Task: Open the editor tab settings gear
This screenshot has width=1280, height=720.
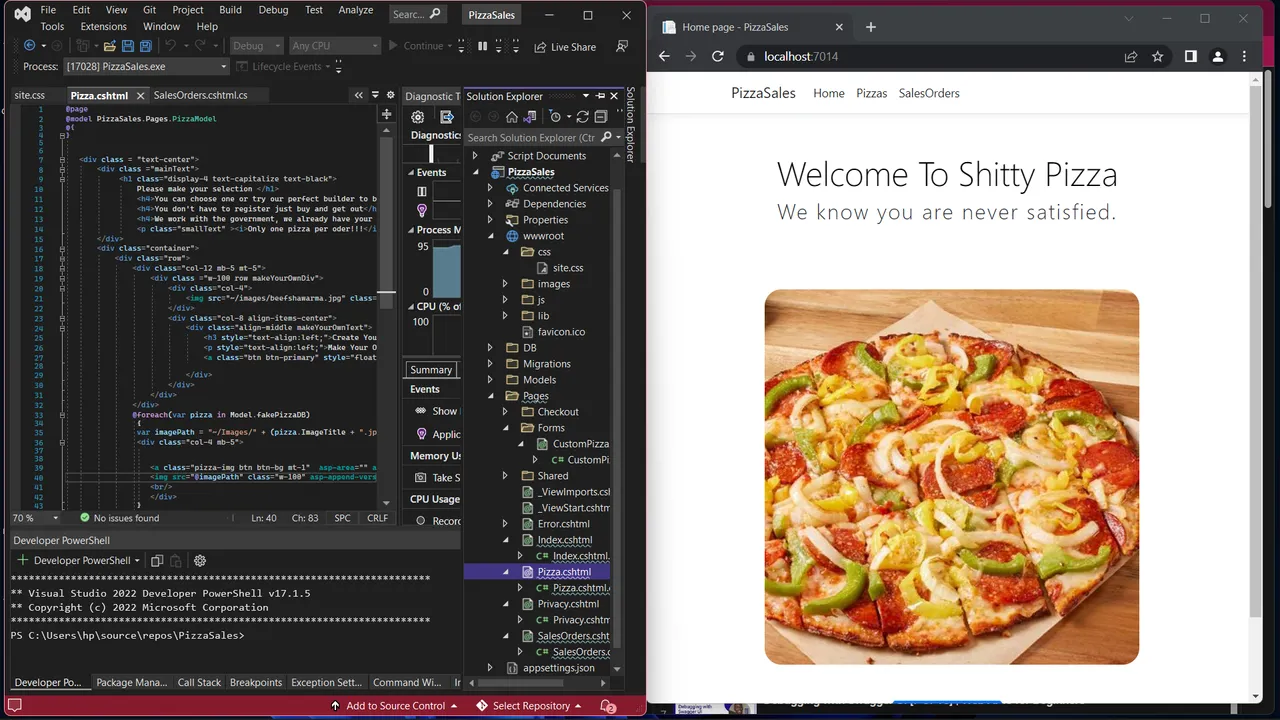Action: click(x=391, y=95)
